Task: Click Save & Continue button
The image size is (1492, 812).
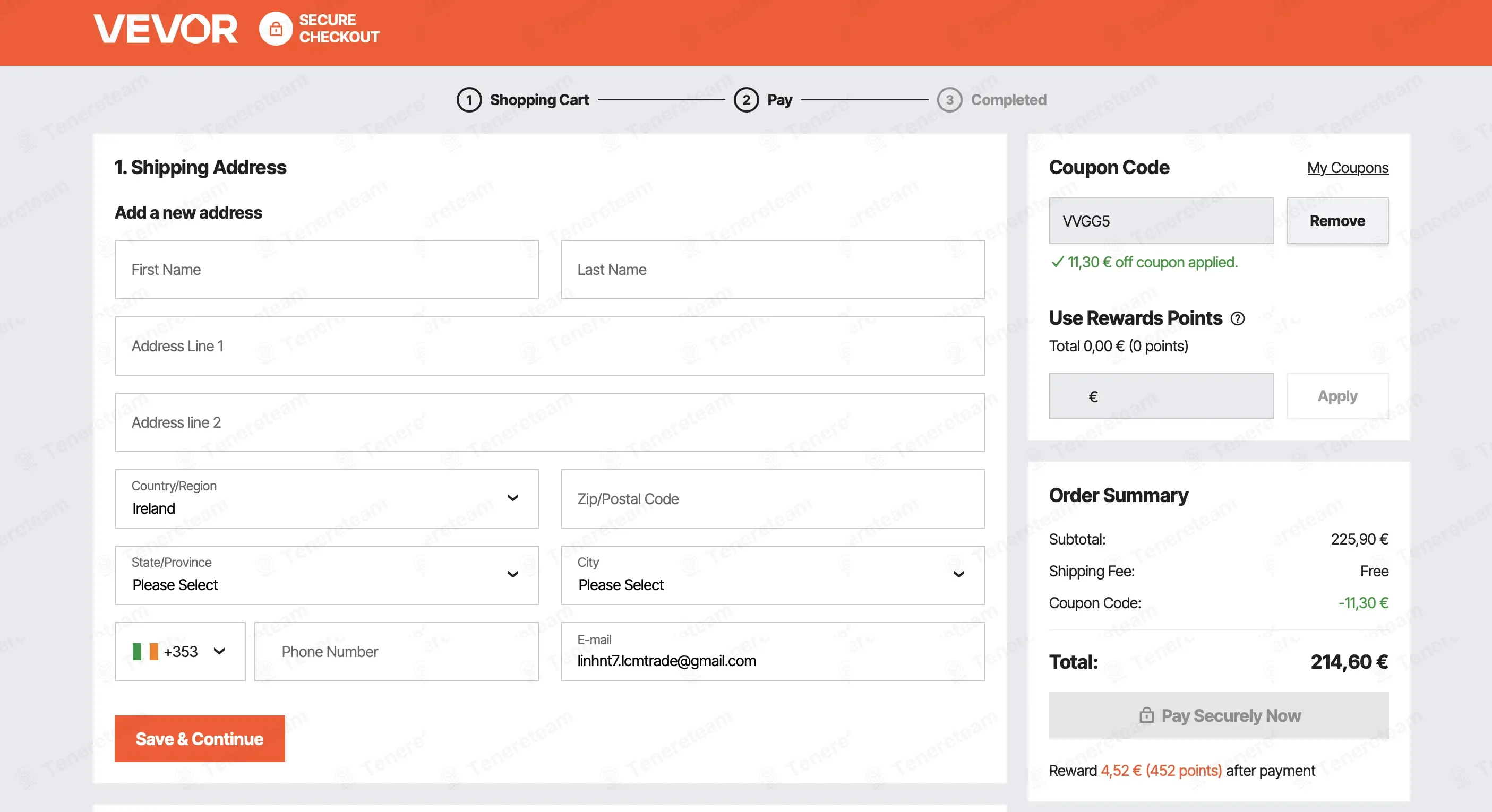Action: (200, 739)
